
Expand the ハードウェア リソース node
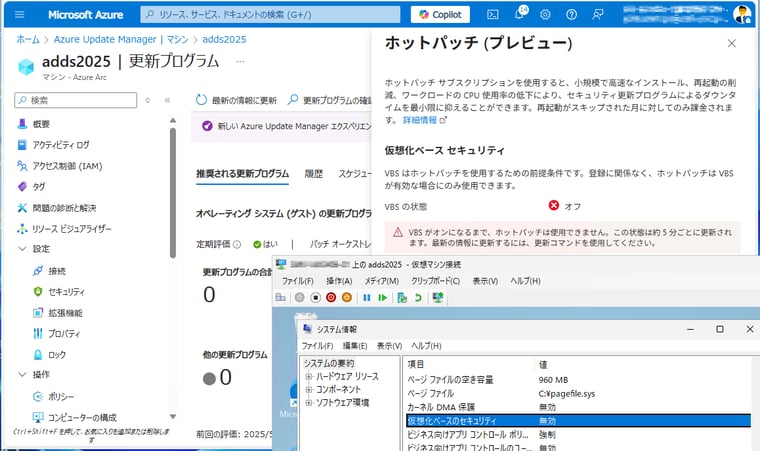(x=308, y=376)
